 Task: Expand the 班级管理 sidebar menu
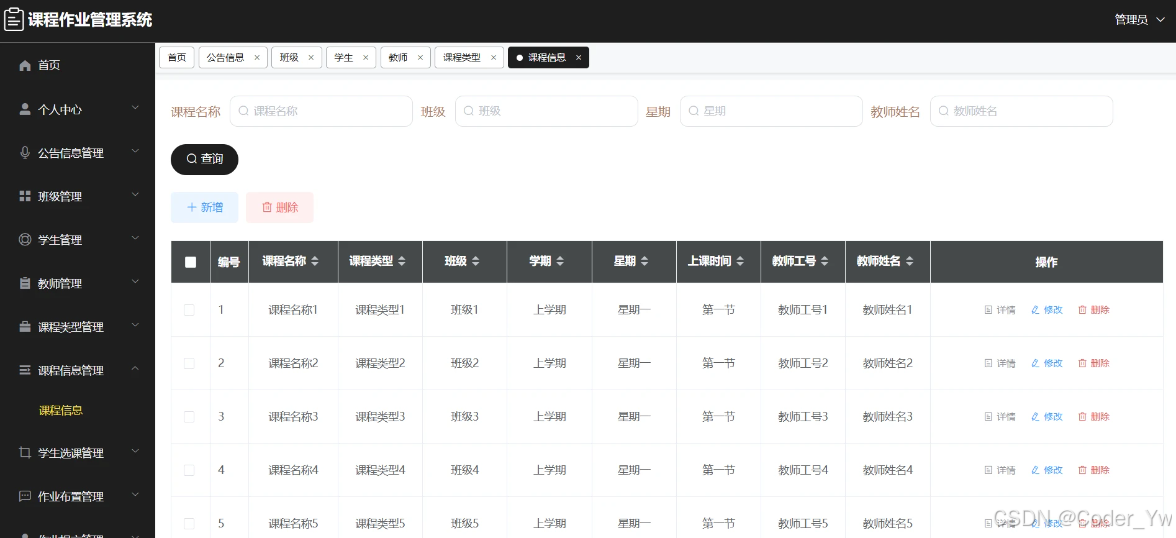[135, 195]
